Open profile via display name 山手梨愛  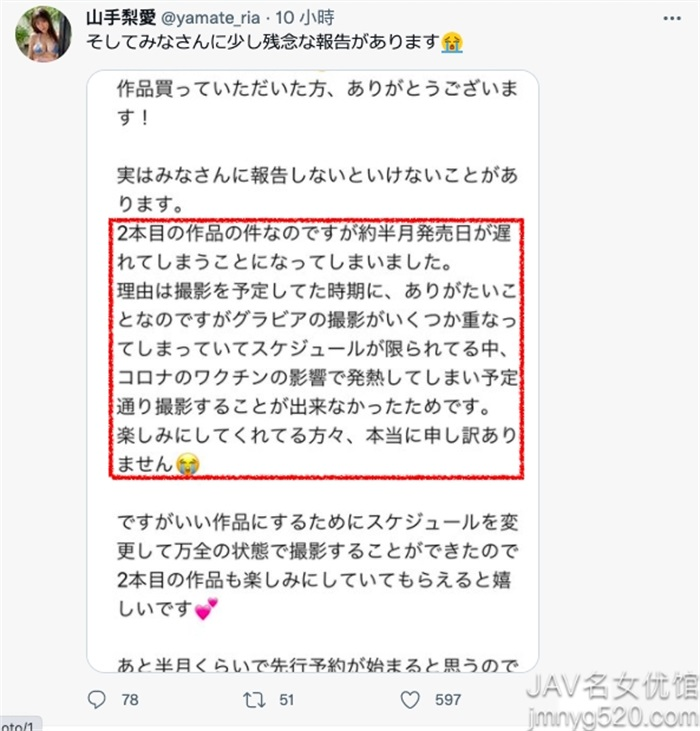(x=121, y=18)
